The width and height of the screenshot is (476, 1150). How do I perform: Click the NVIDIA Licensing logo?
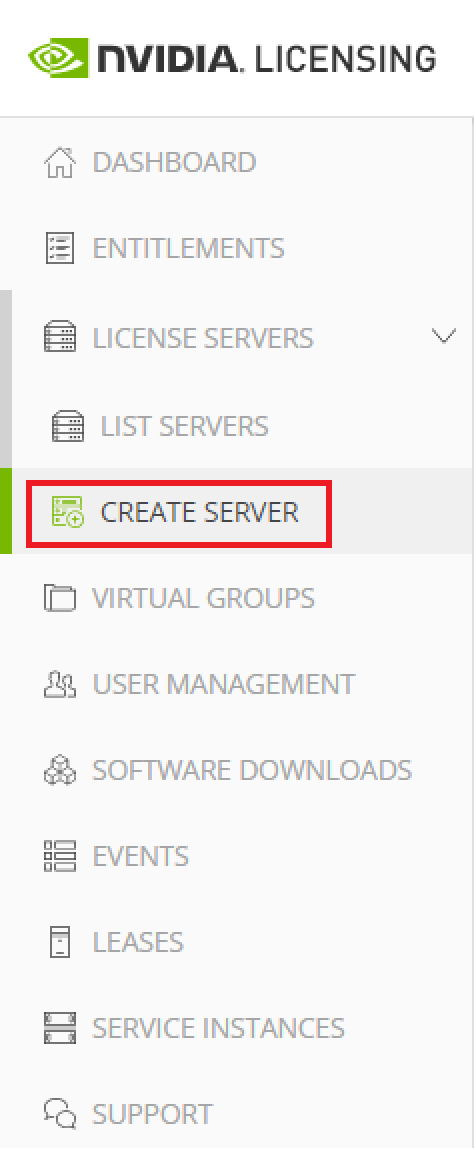[232, 58]
